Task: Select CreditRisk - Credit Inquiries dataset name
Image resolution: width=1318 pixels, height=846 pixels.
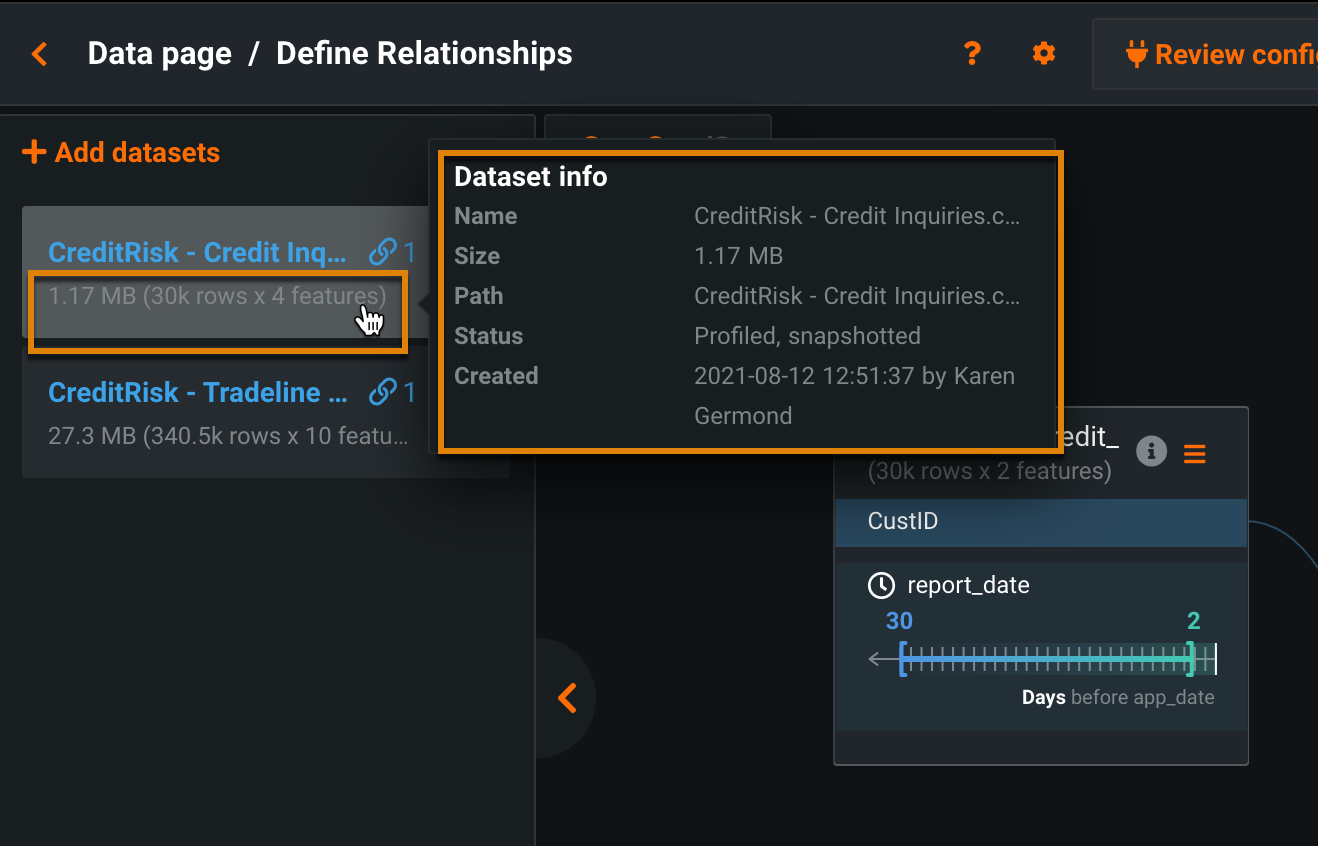Action: [x=198, y=253]
